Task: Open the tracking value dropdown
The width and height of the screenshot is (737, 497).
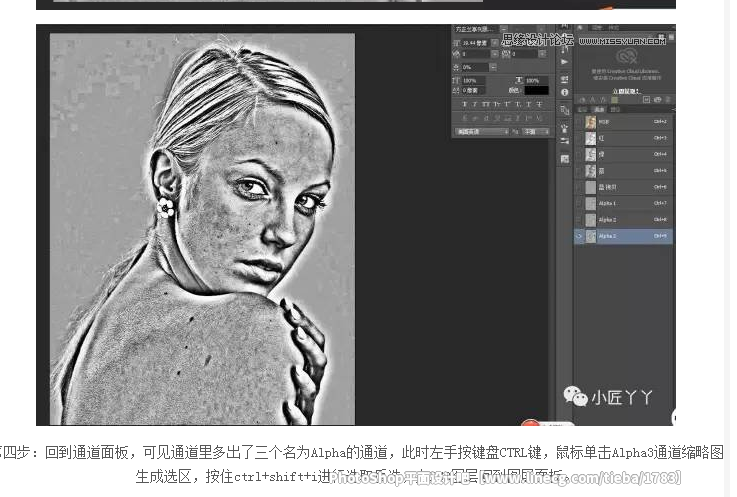Action: tap(542, 54)
